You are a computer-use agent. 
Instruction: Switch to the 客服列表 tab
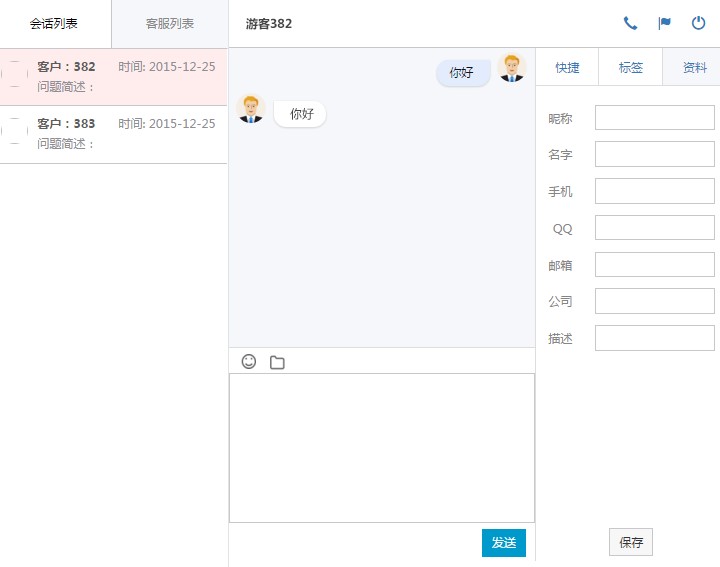pyautogui.click(x=170, y=24)
